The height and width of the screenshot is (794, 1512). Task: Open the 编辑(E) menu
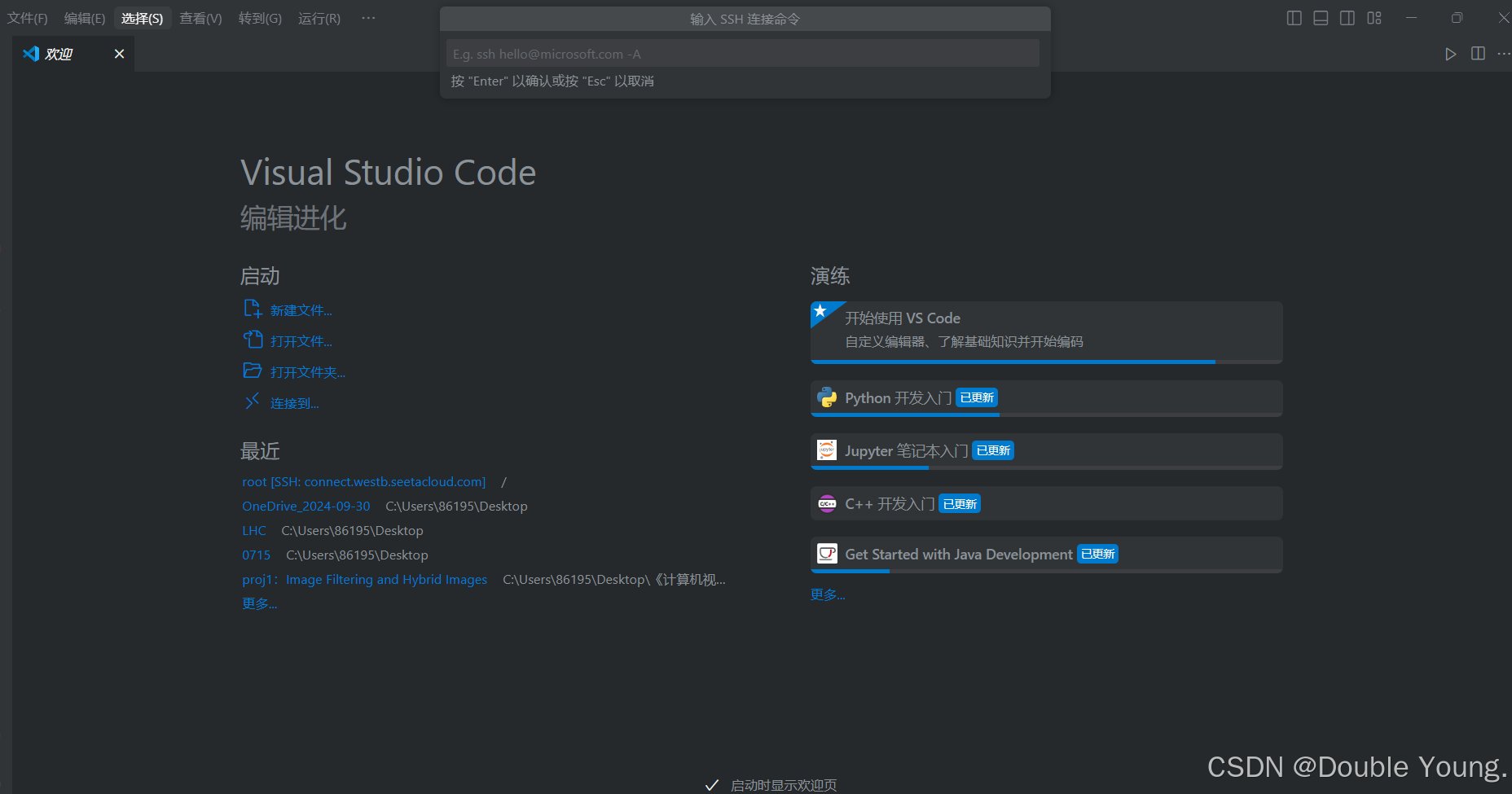pyautogui.click(x=85, y=18)
